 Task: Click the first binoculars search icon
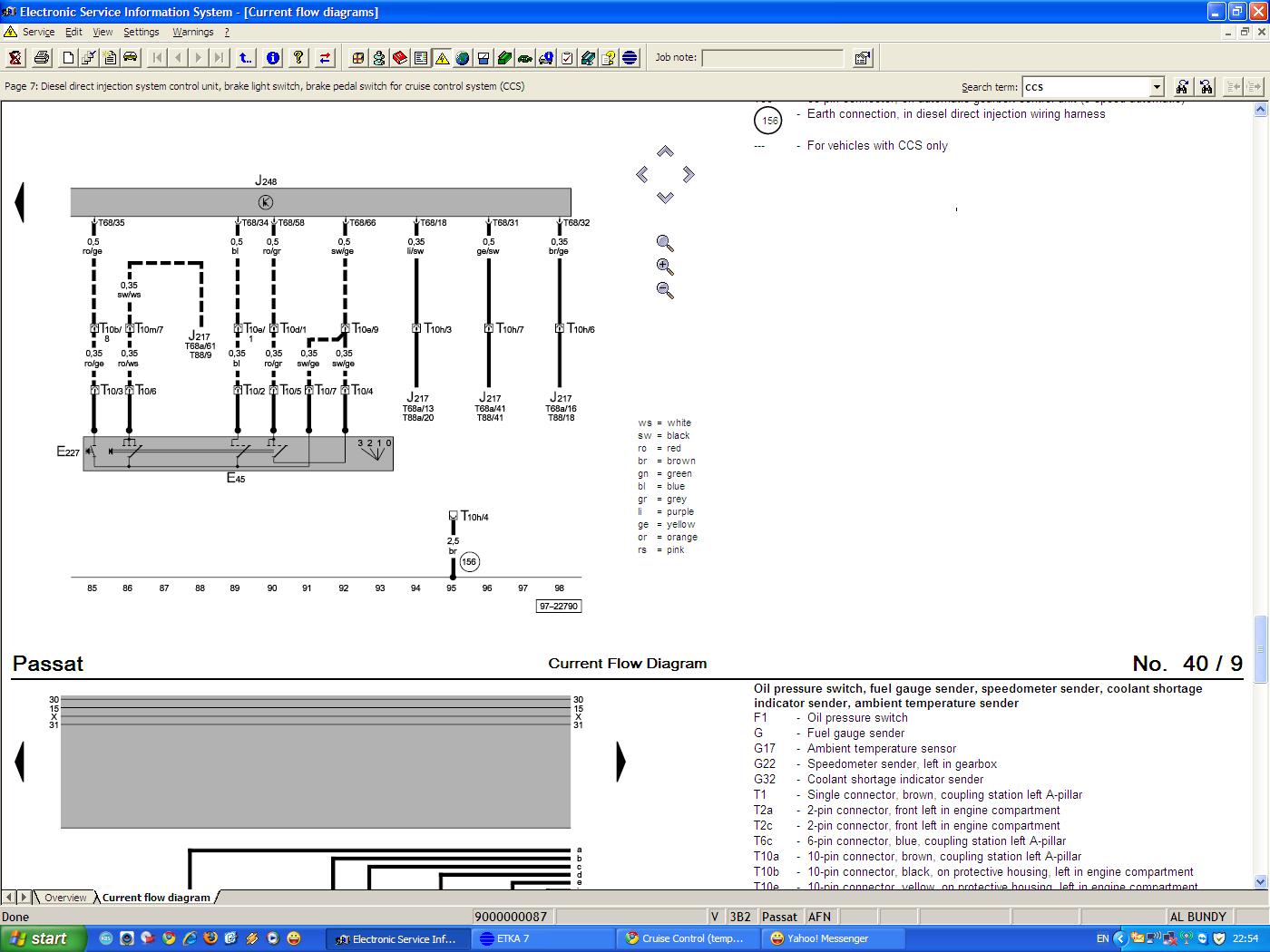click(x=1182, y=87)
